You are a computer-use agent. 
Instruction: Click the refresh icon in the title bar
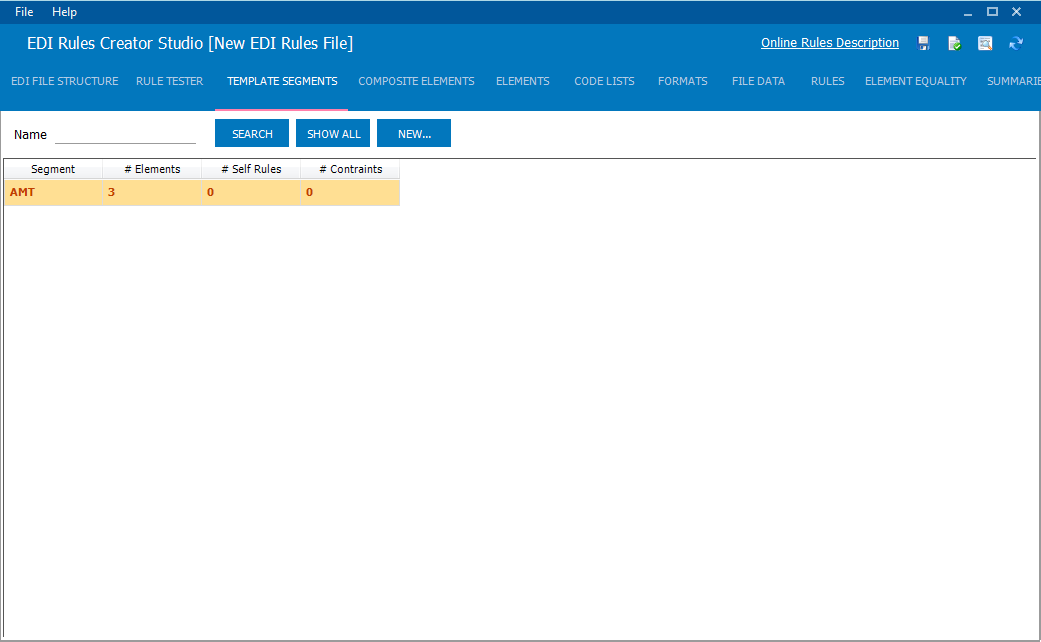pos(1016,43)
